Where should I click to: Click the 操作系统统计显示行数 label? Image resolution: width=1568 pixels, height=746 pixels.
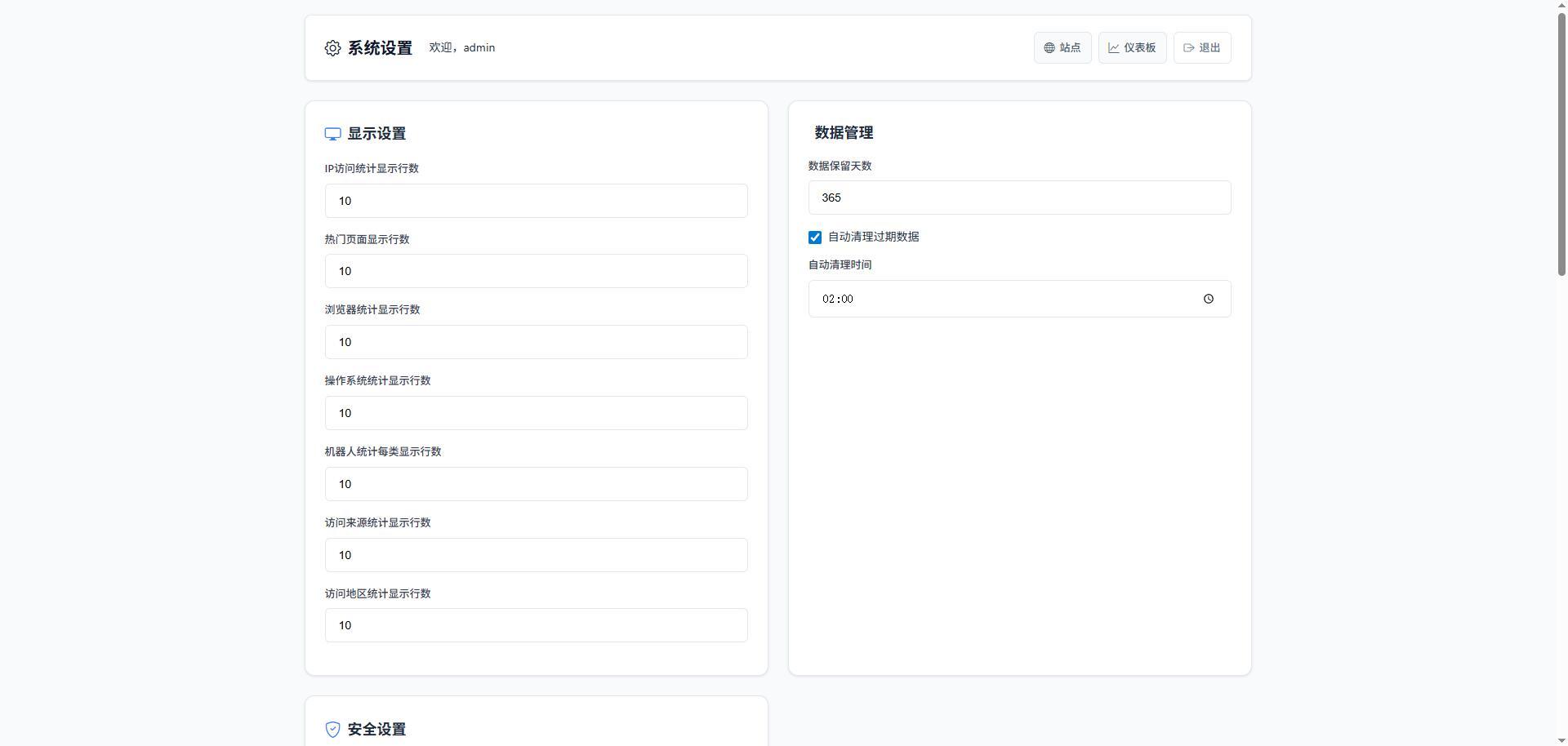tap(377, 381)
